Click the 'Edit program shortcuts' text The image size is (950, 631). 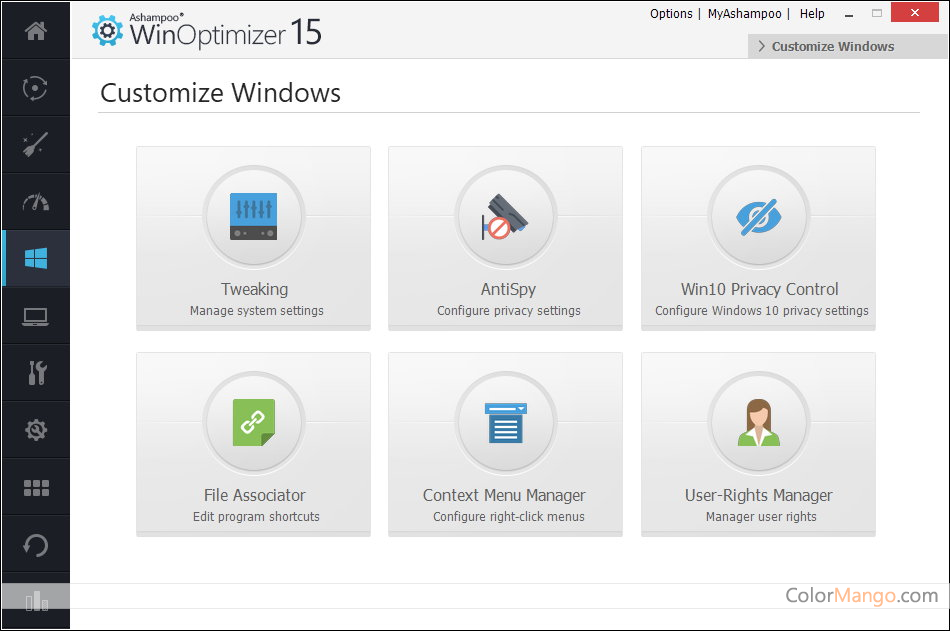coord(256,516)
